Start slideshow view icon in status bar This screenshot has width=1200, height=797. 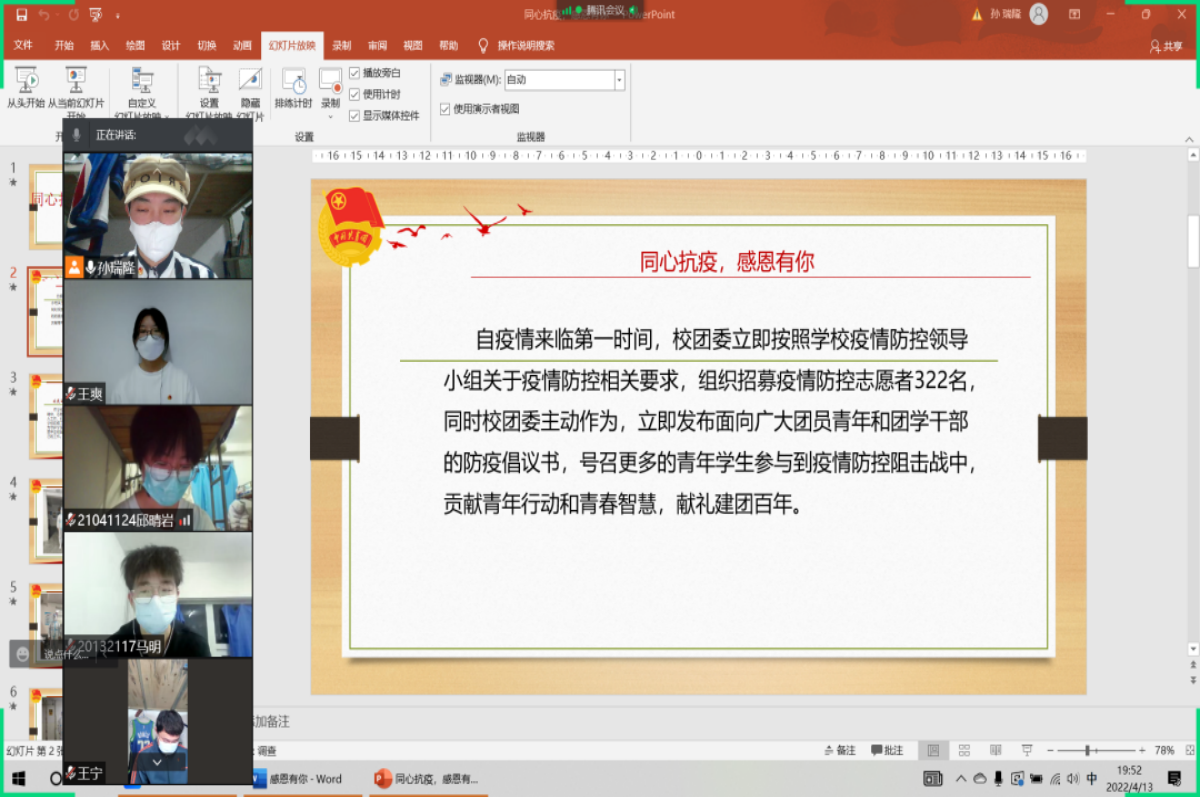1027,750
